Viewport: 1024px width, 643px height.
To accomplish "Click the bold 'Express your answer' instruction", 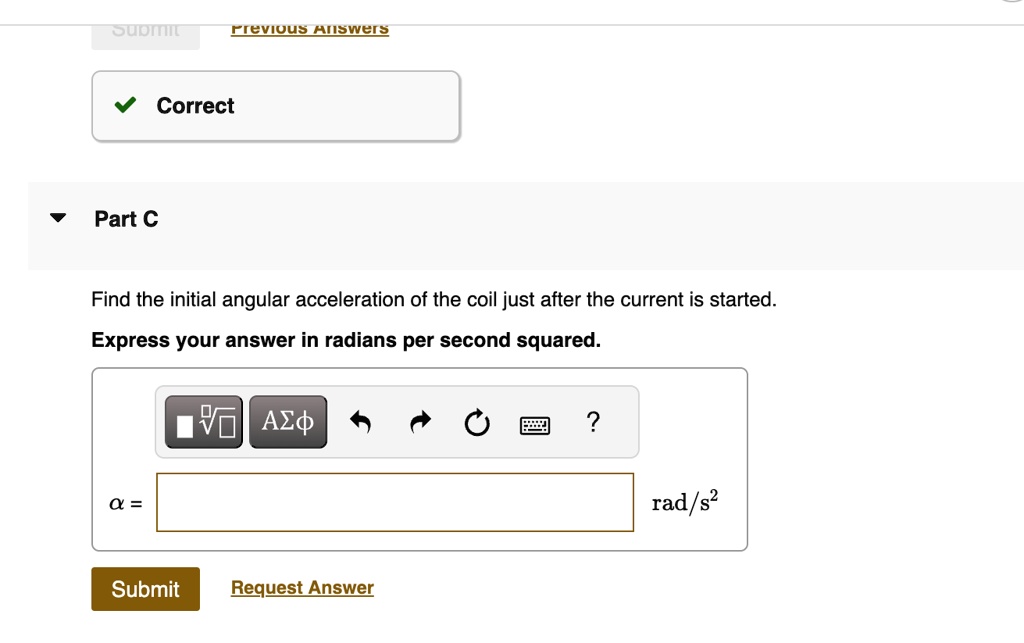I will (346, 340).
